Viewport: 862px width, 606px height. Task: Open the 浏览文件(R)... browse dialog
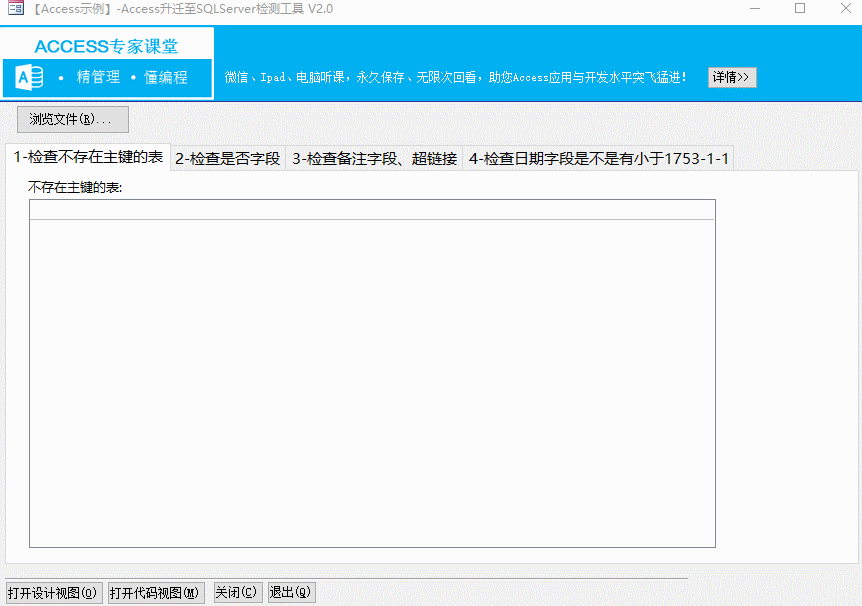[x=73, y=119]
